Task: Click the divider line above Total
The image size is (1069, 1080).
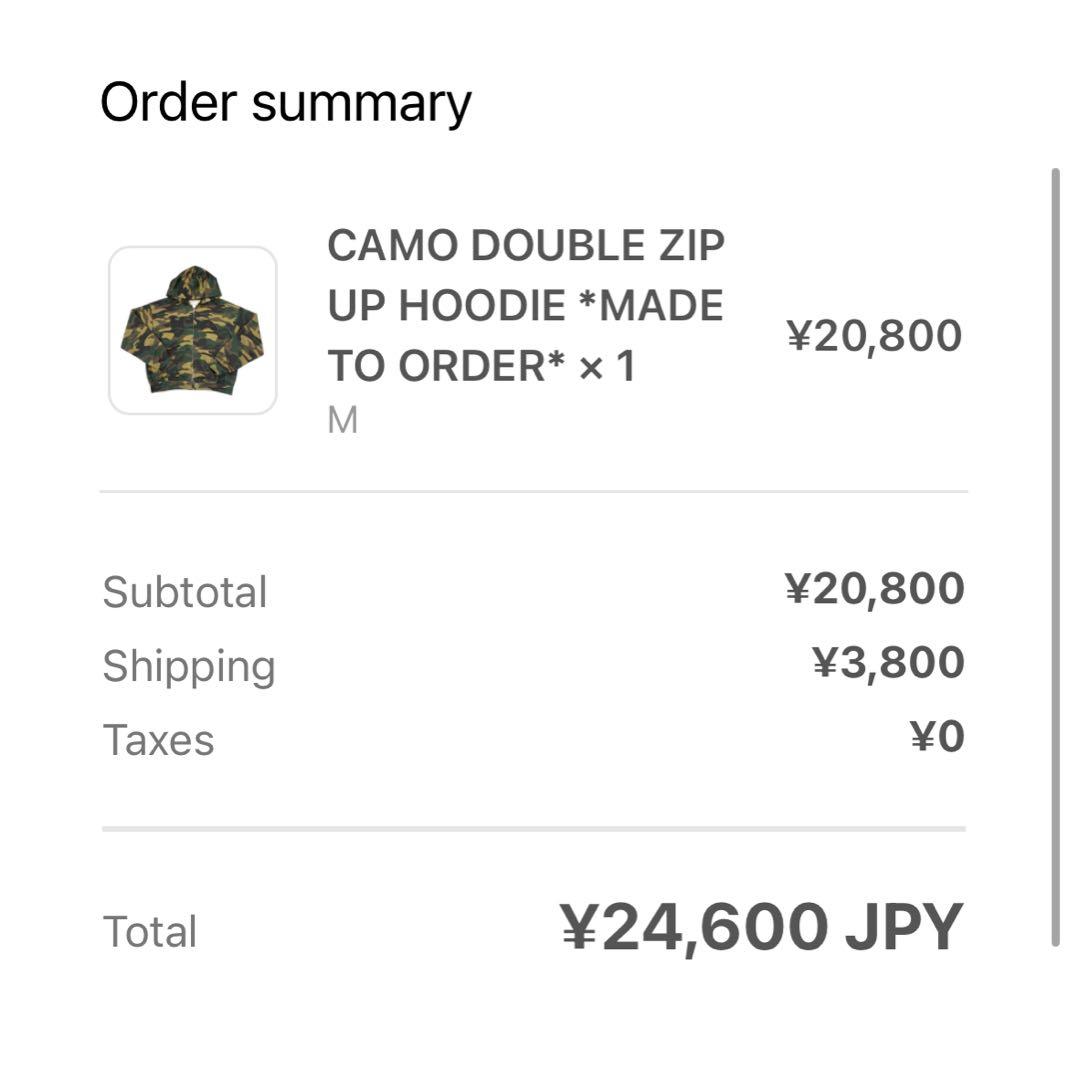Action: coord(534,829)
